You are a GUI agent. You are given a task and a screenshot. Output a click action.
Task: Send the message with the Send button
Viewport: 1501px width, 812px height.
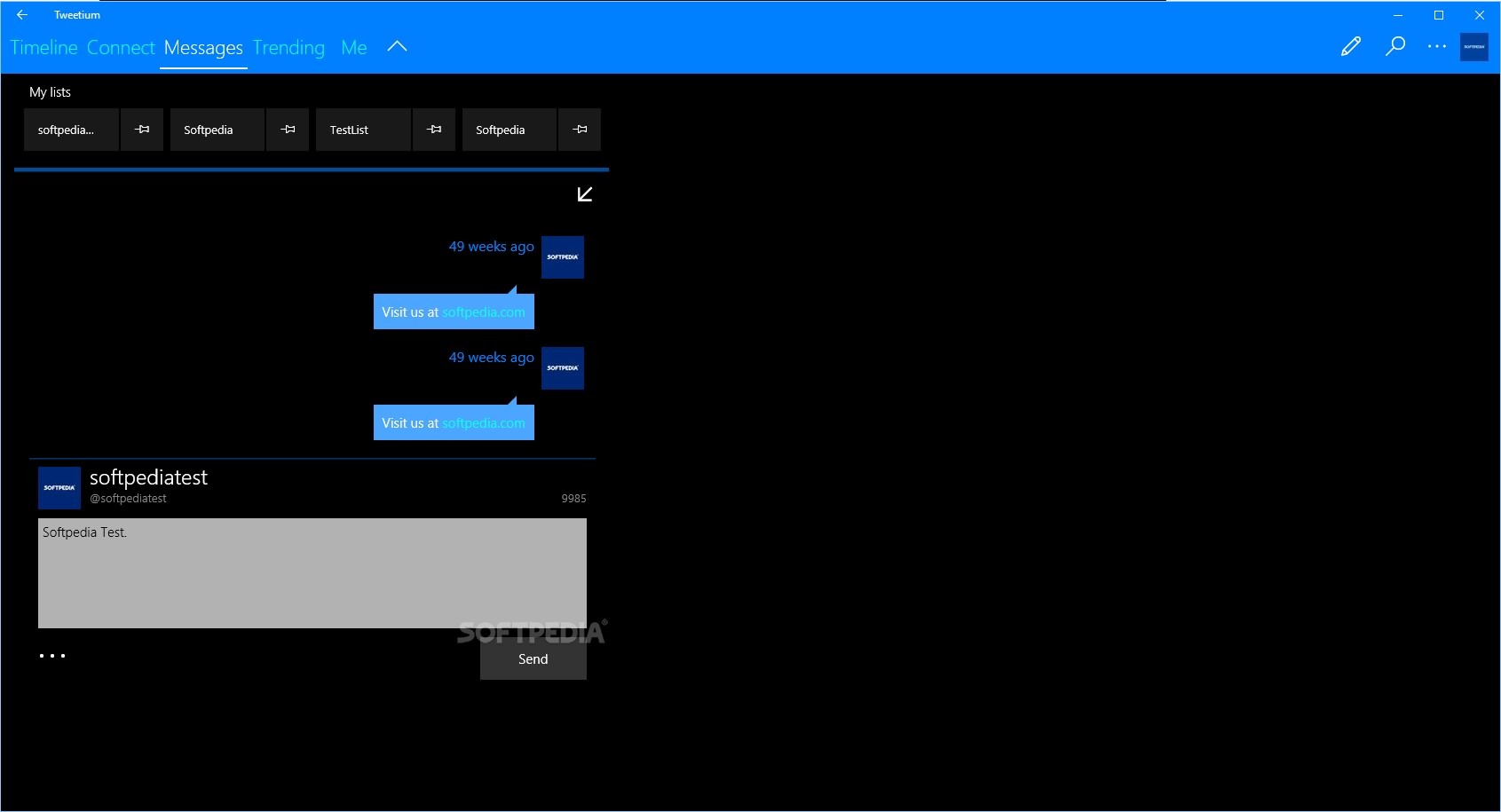point(533,659)
